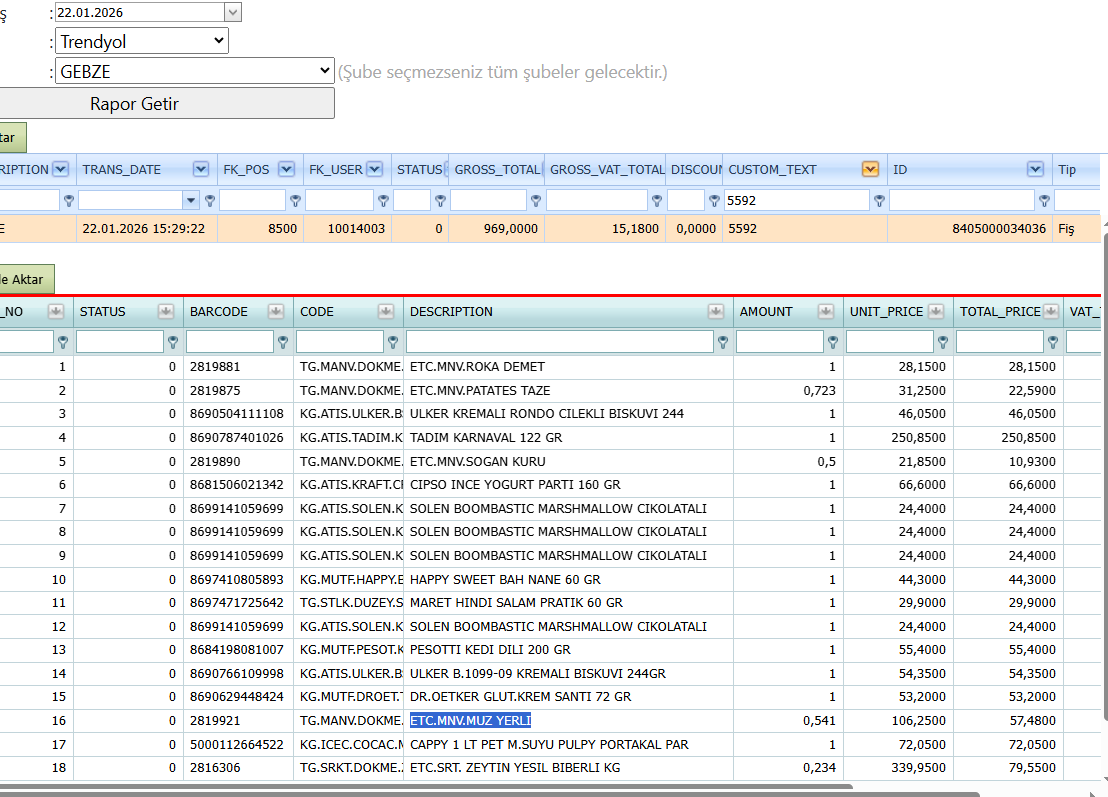The image size is (1108, 797).
Task: Open DESCRIPTION column menu arrow
Action: tap(716, 312)
